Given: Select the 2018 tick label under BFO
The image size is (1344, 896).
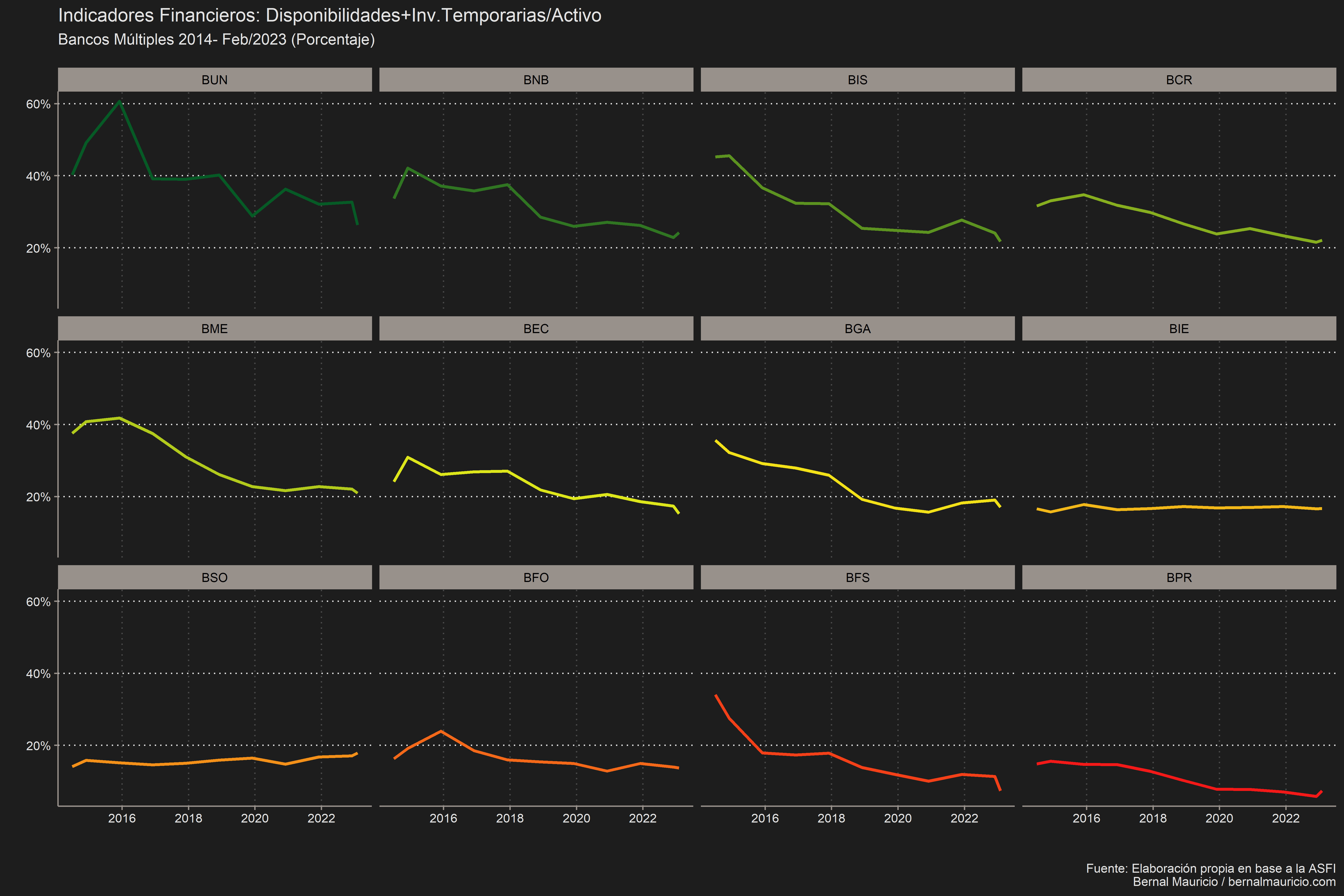Looking at the screenshot, I should point(510,818).
